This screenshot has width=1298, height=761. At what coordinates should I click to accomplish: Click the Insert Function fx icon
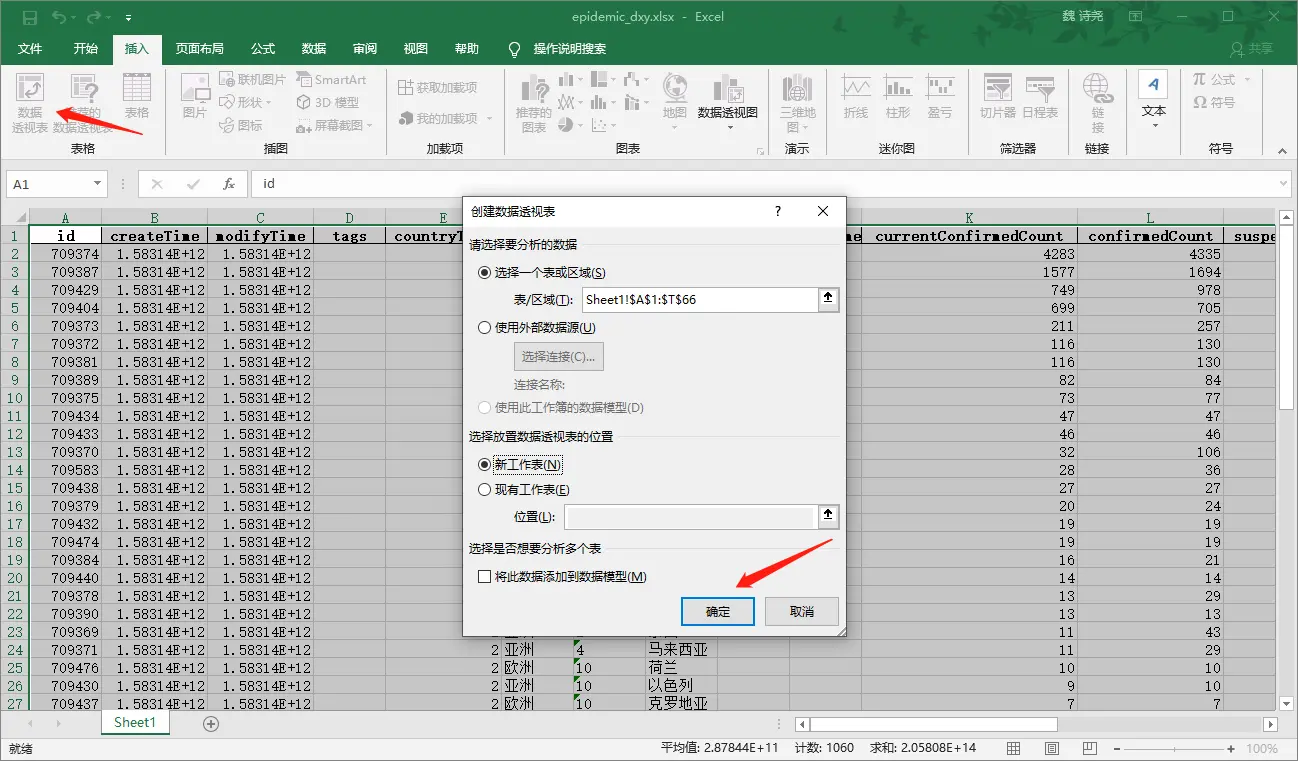tap(229, 184)
